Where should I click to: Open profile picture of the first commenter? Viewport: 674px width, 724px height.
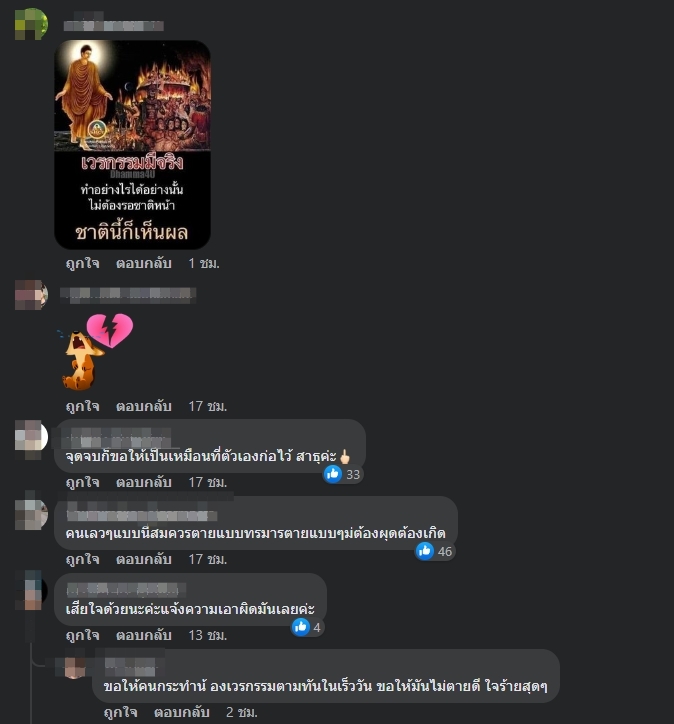click(x=31, y=24)
